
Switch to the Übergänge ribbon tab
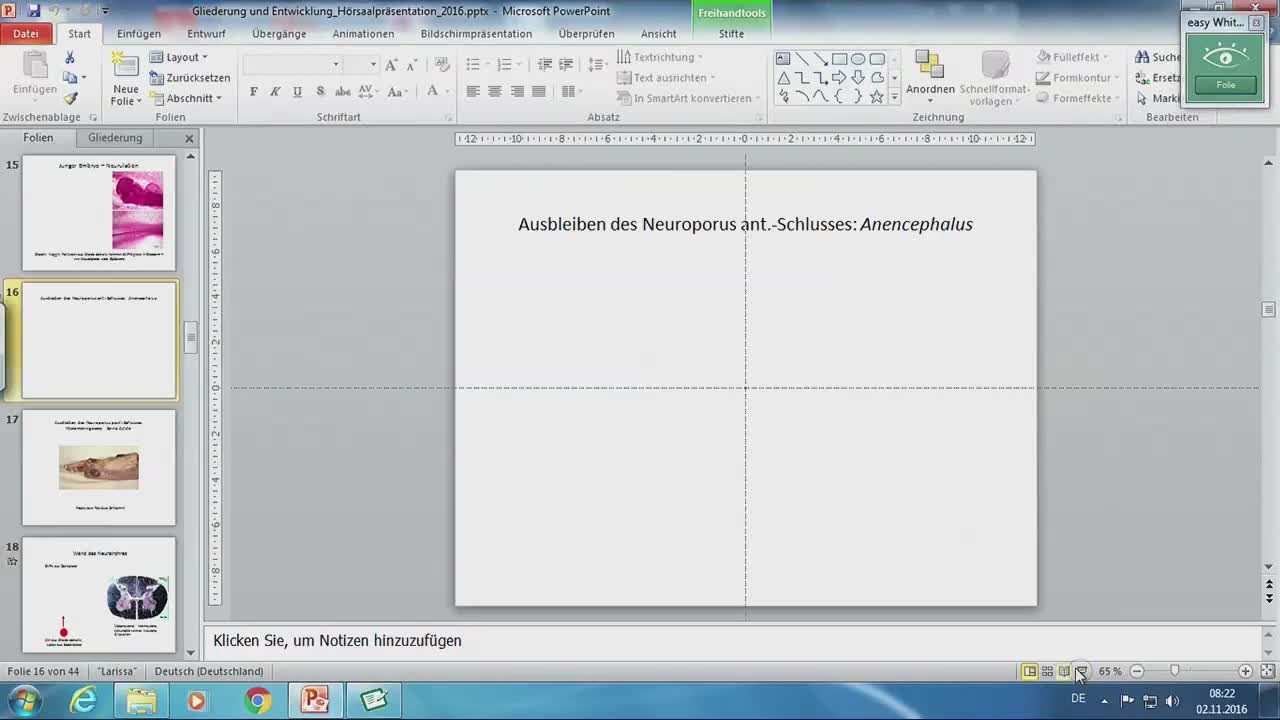279,33
